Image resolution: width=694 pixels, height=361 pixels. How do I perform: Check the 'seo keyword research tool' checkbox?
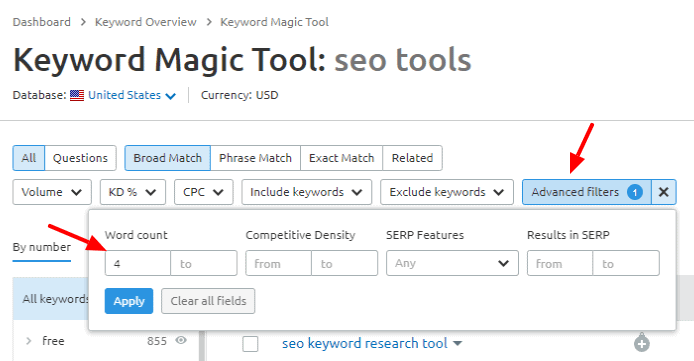click(250, 344)
